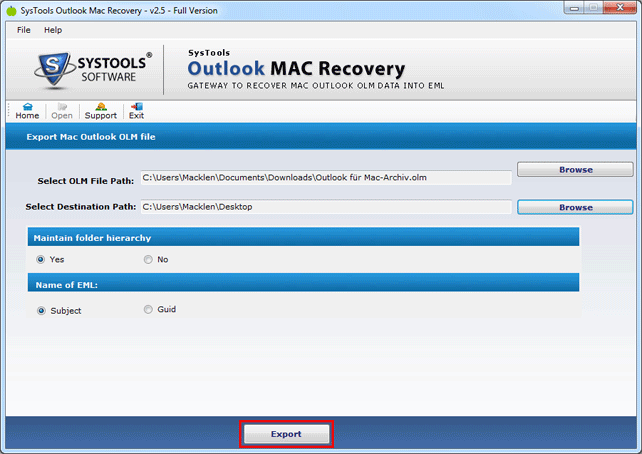Click the Outlook MAC Recovery title text

[296, 68]
